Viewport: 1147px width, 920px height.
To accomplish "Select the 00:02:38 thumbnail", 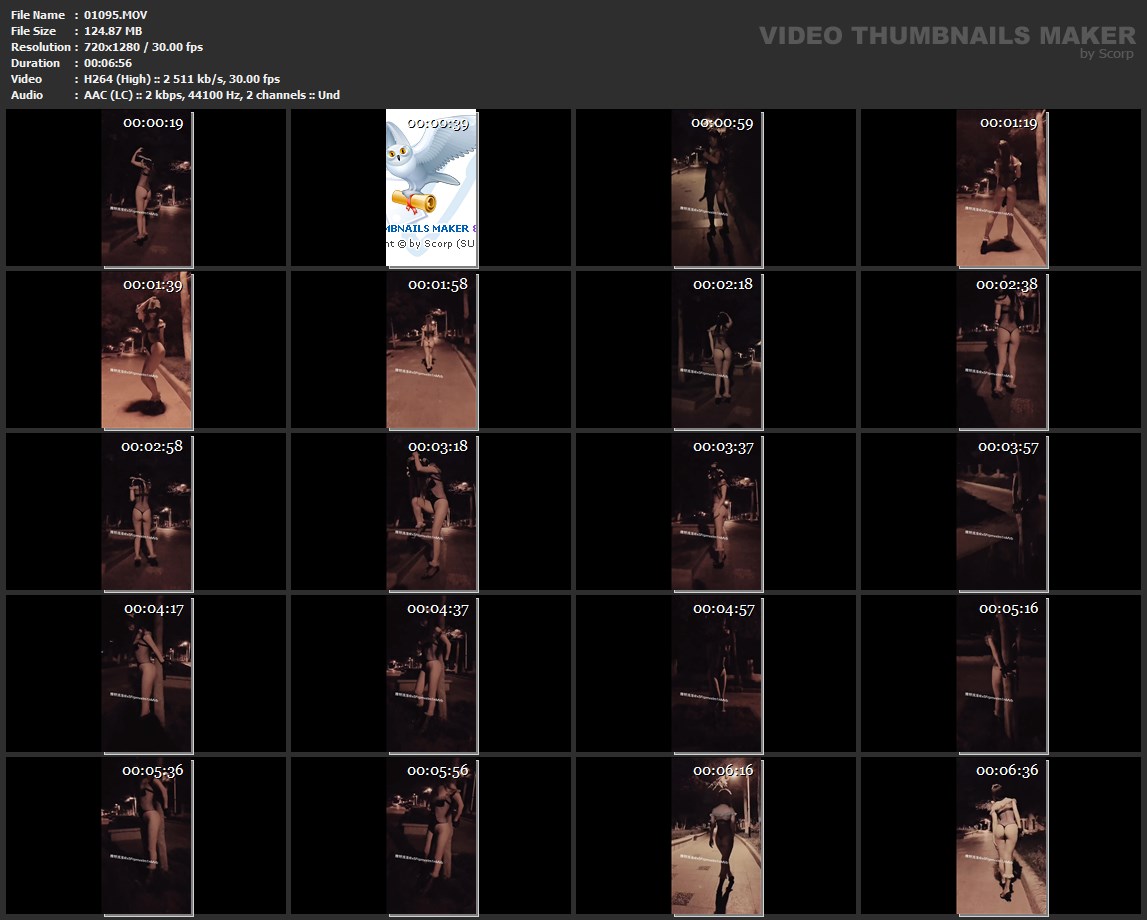I will [x=1001, y=350].
